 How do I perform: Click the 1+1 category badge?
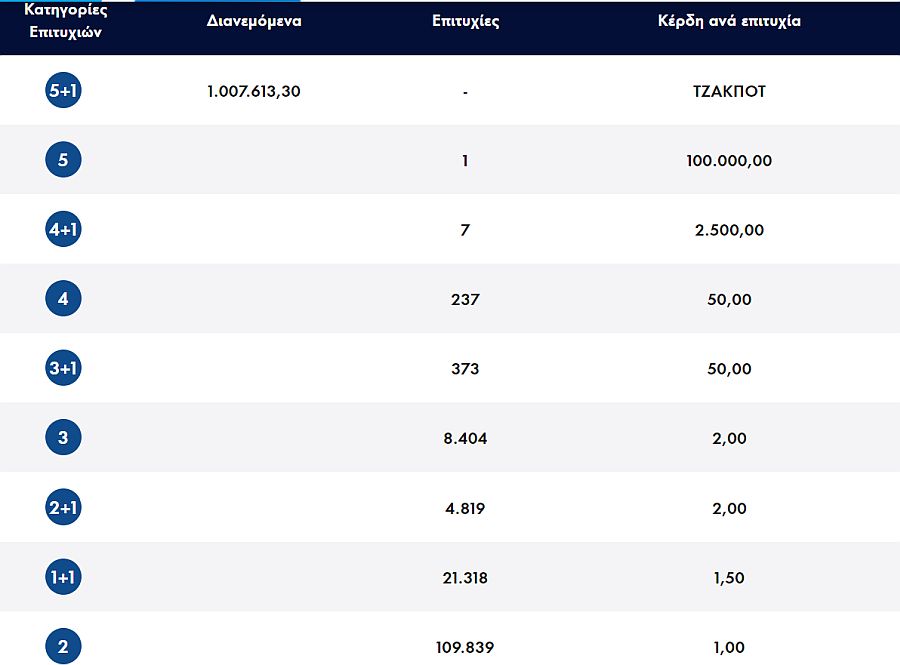pos(63,577)
